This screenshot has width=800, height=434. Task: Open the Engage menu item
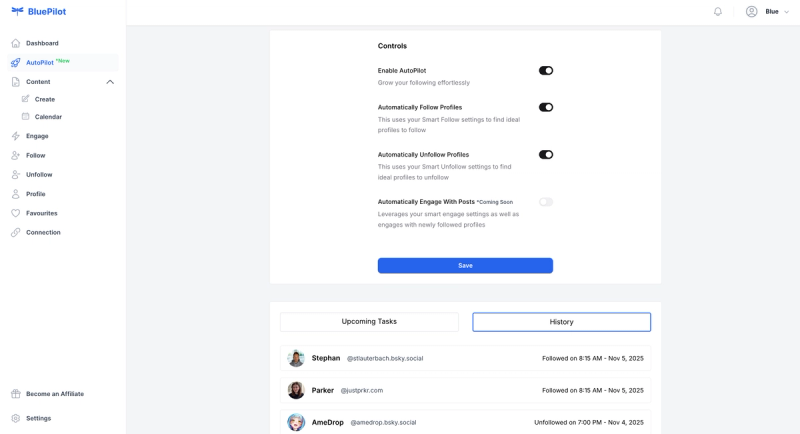click(x=37, y=136)
